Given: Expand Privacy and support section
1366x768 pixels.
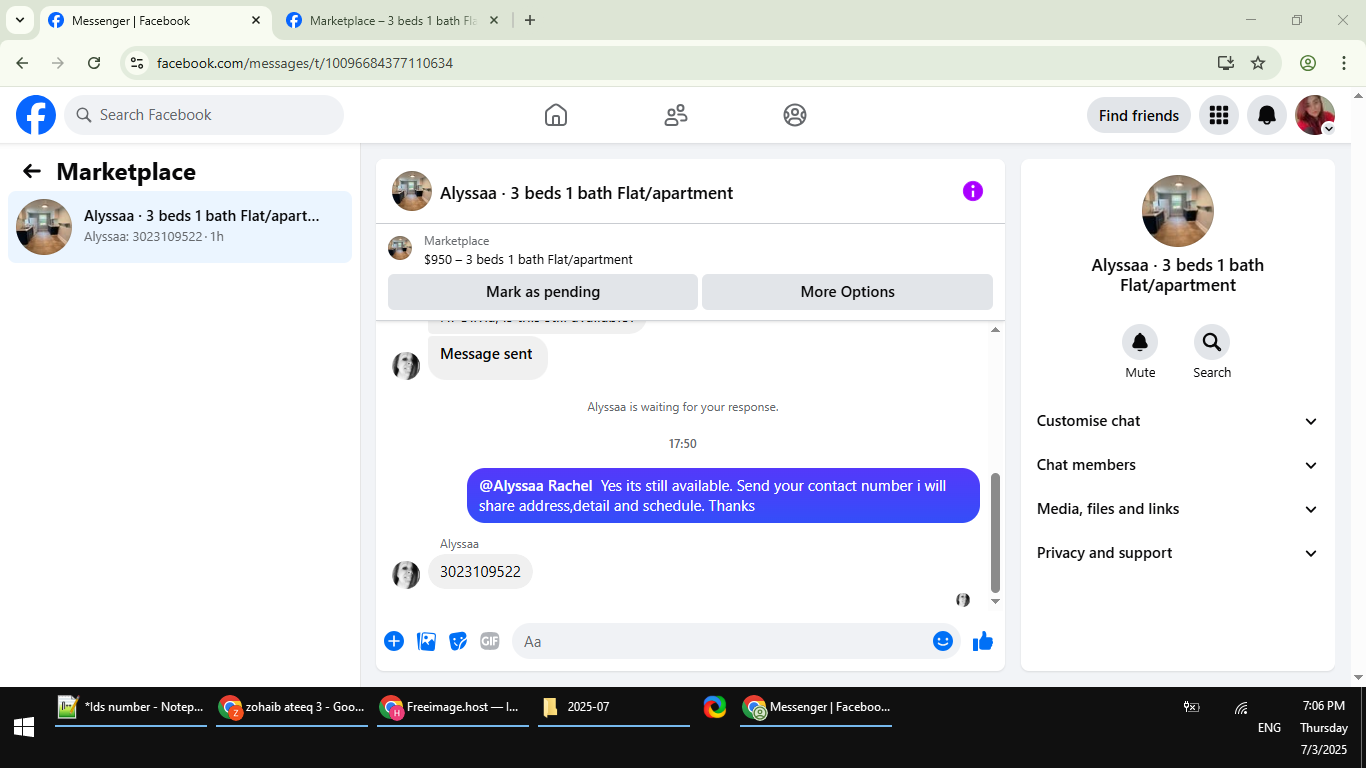Looking at the screenshot, I should pos(1177,553).
